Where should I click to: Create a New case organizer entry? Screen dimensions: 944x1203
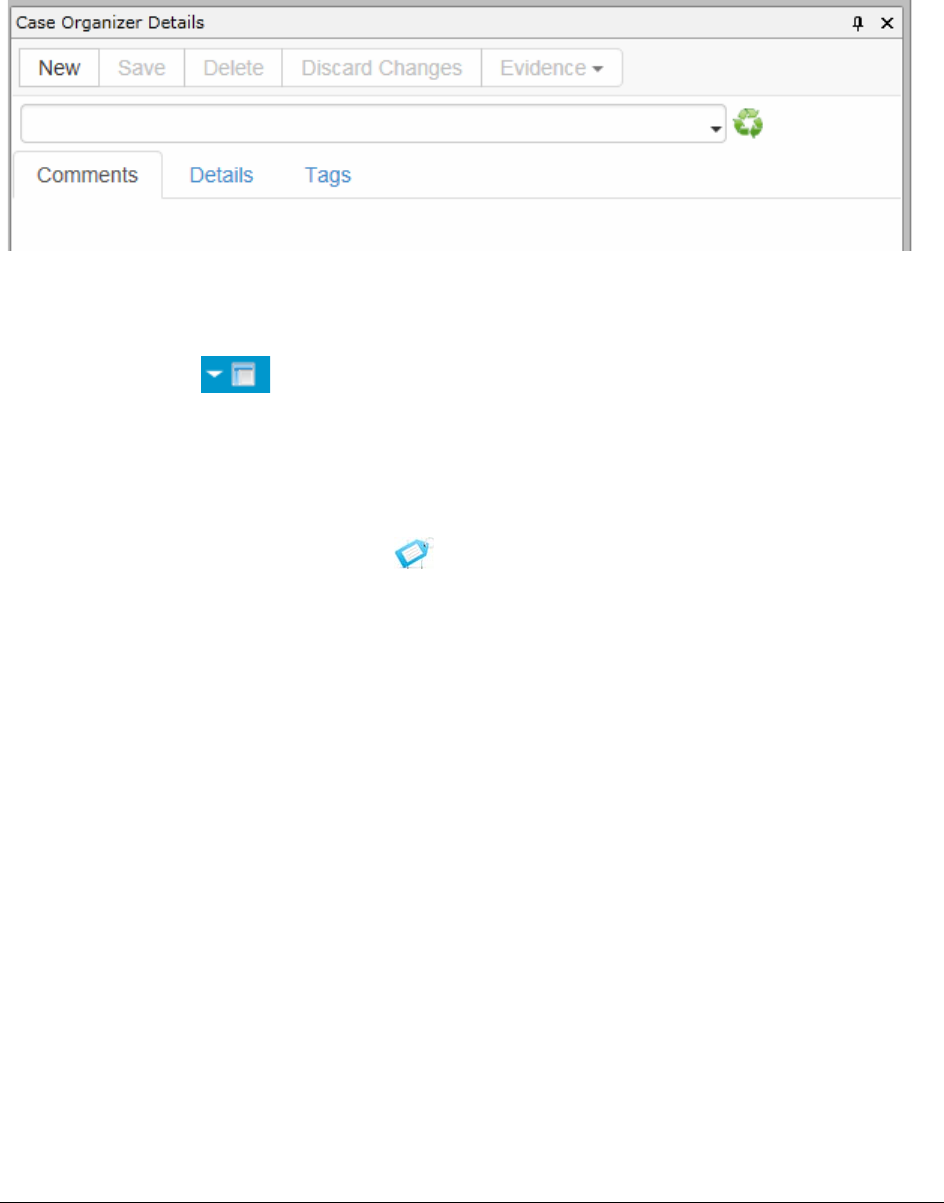[59, 68]
